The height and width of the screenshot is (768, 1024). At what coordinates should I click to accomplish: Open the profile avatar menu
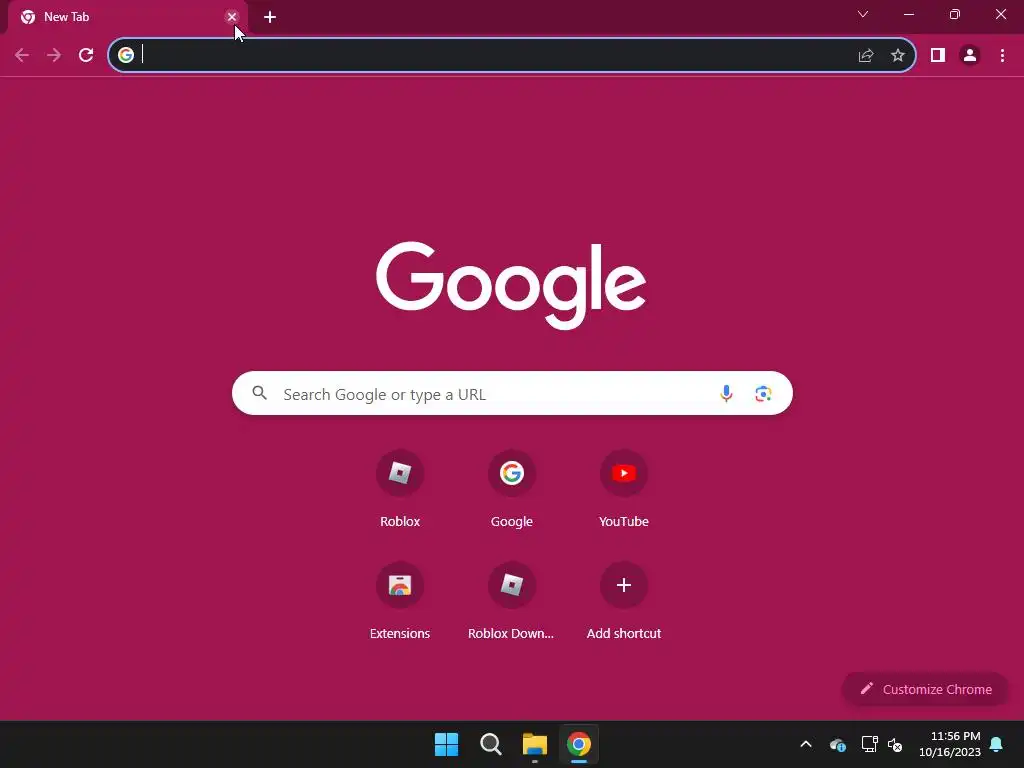[x=970, y=56]
